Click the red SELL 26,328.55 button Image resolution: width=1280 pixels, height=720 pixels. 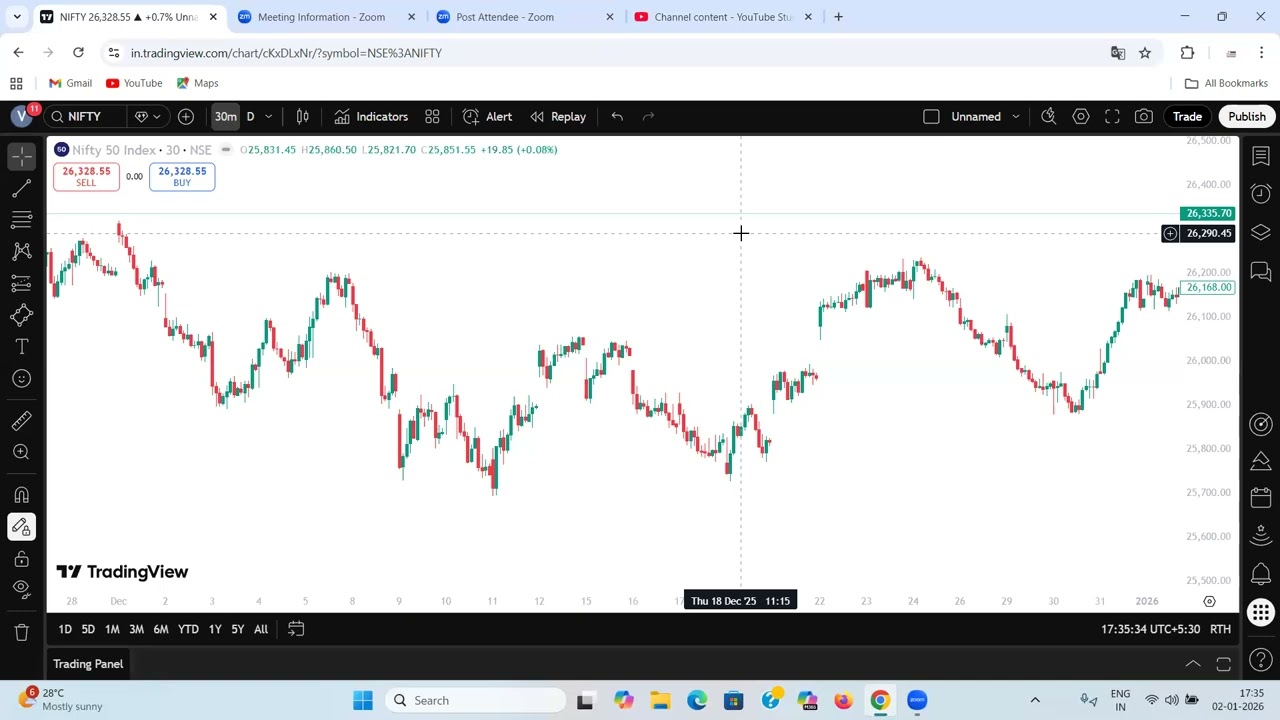(86, 177)
